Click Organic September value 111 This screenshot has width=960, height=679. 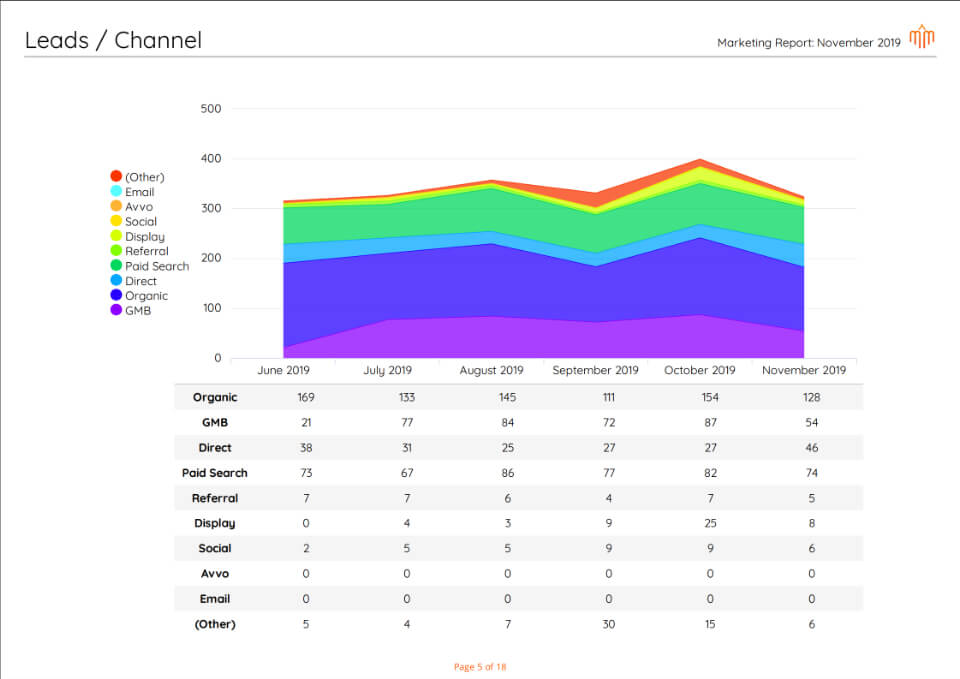click(x=609, y=397)
